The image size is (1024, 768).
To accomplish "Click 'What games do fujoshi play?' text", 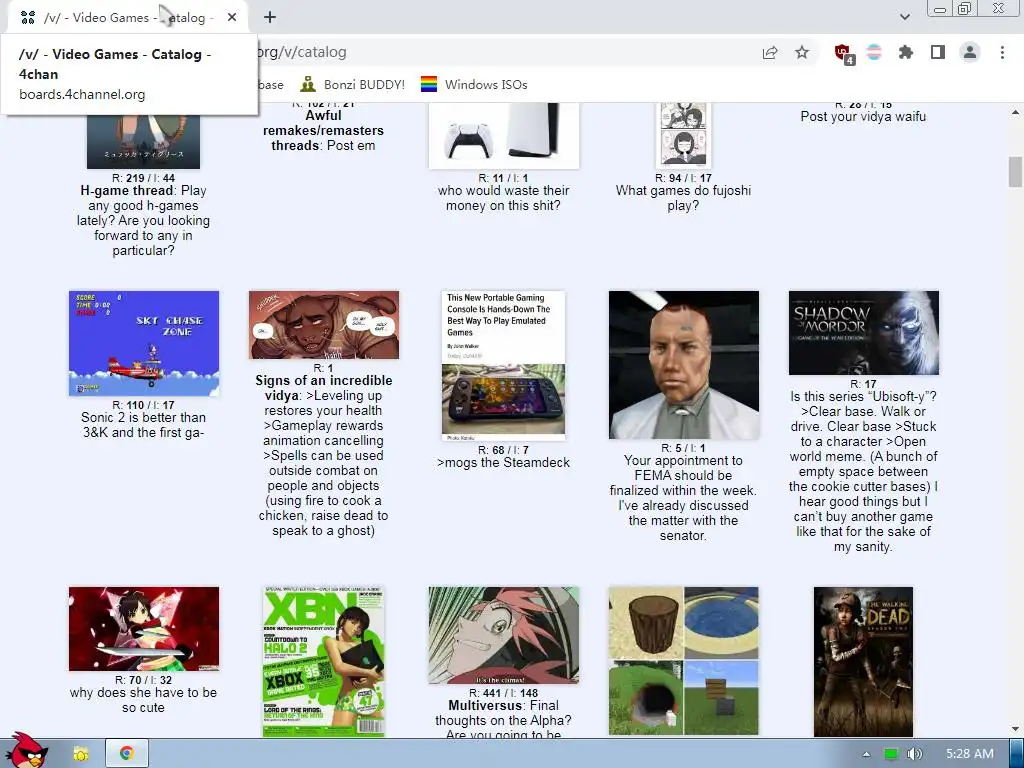I will point(683,198).
